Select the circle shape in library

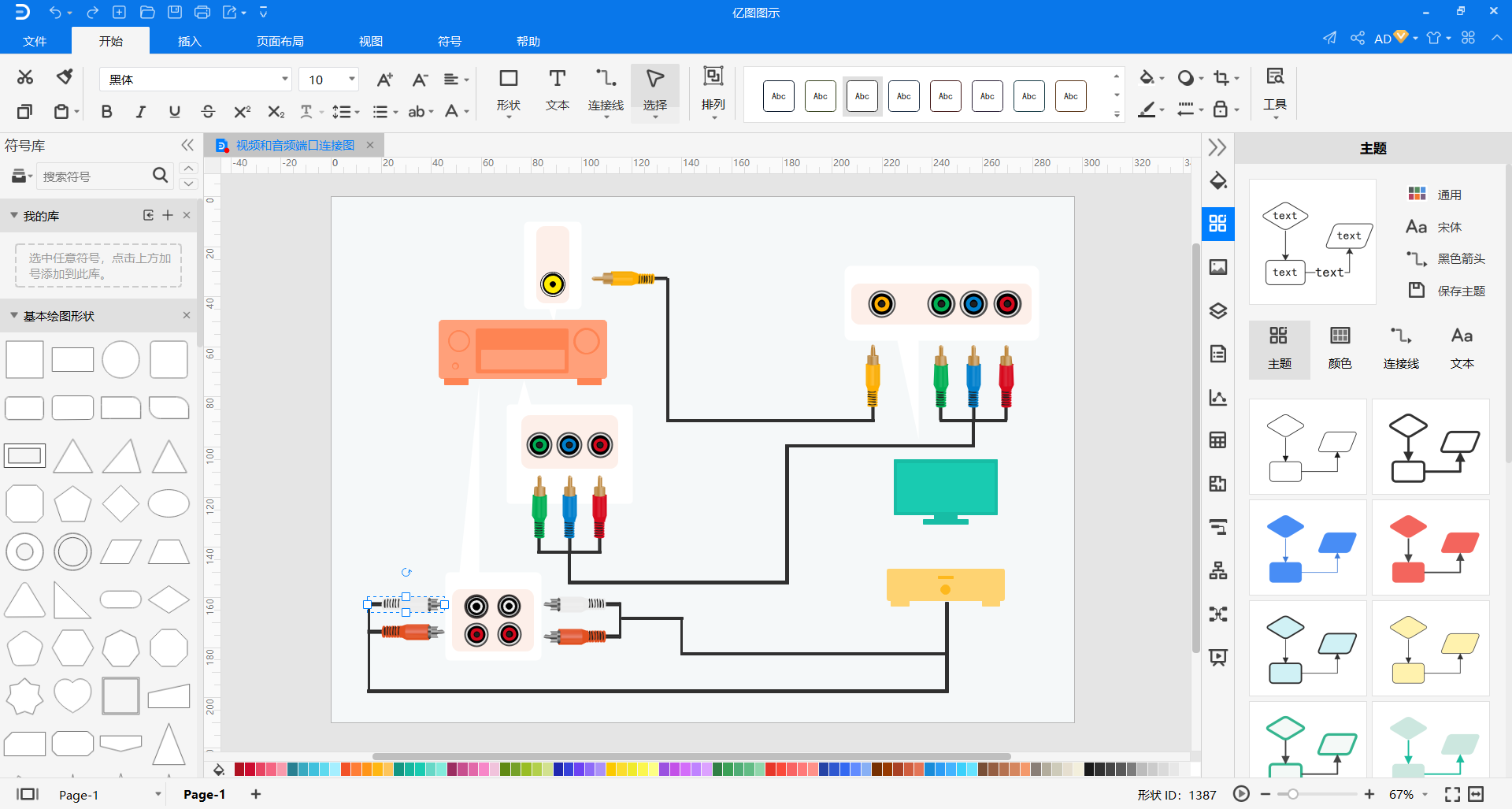120,359
